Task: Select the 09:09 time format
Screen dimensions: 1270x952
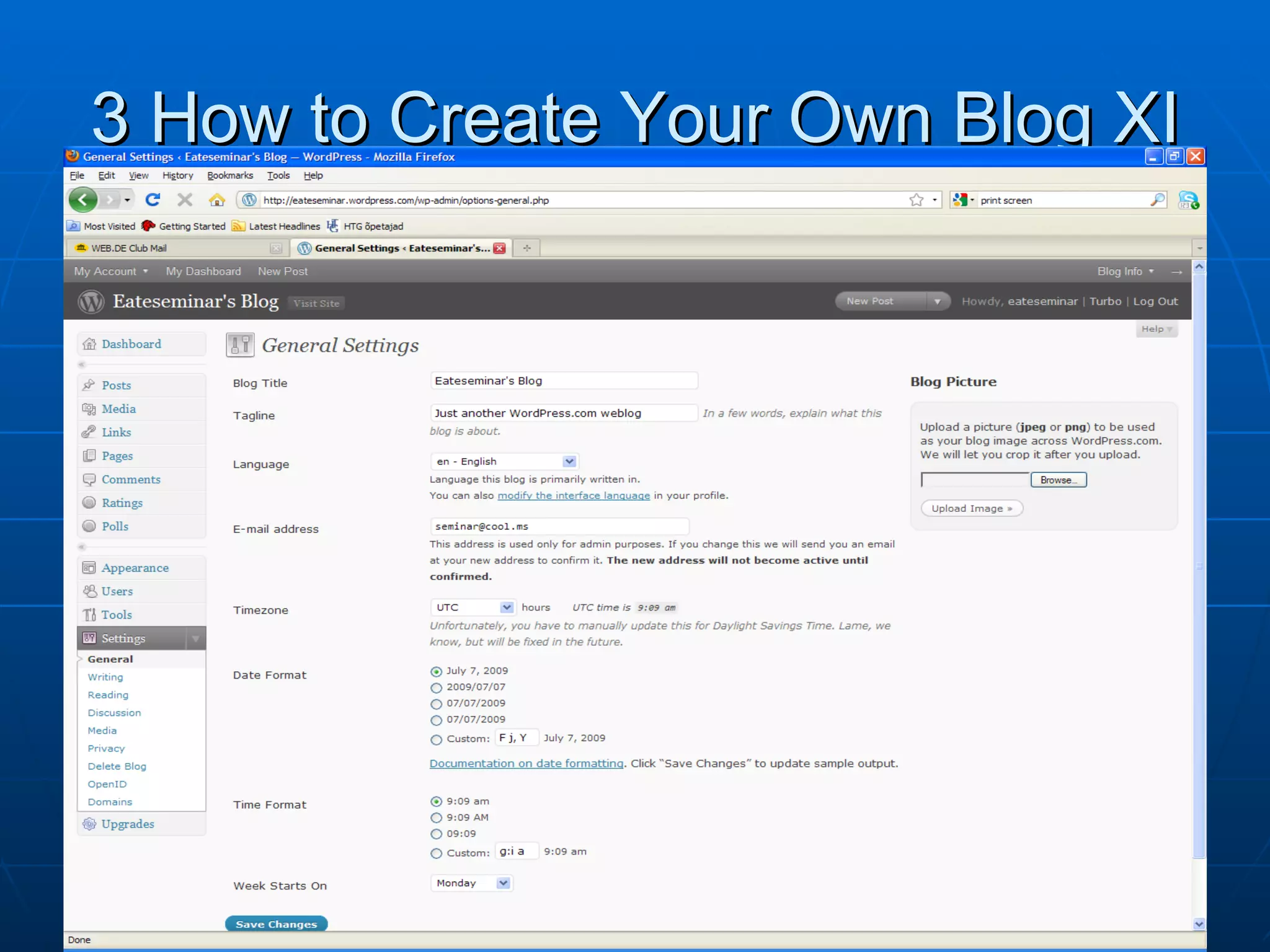Action: (x=437, y=834)
